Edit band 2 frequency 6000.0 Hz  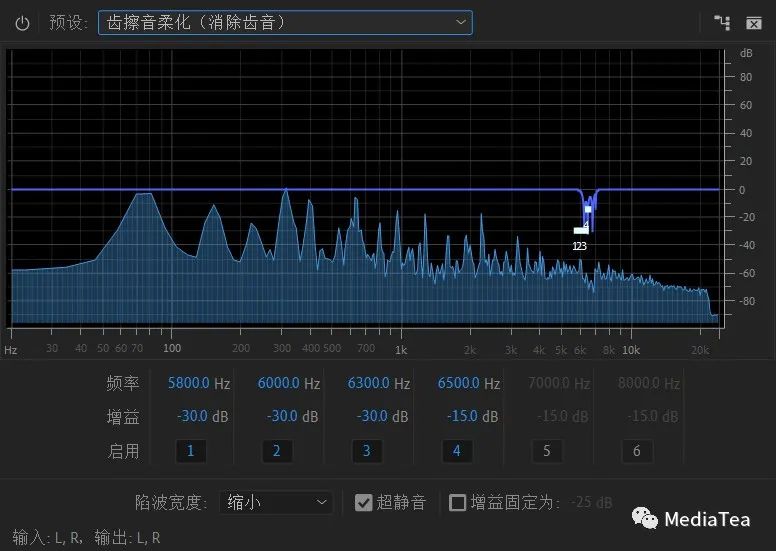(289, 383)
